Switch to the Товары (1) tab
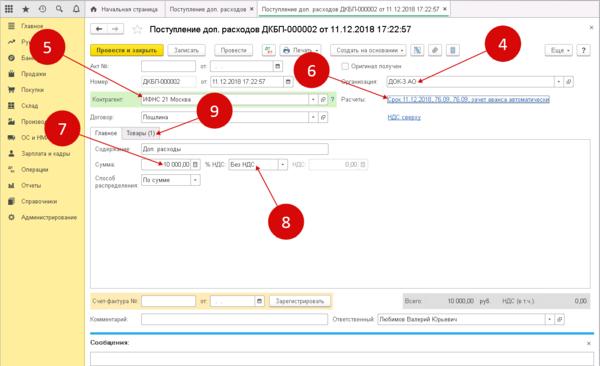Screen dimensions: 600x366 coord(140,133)
